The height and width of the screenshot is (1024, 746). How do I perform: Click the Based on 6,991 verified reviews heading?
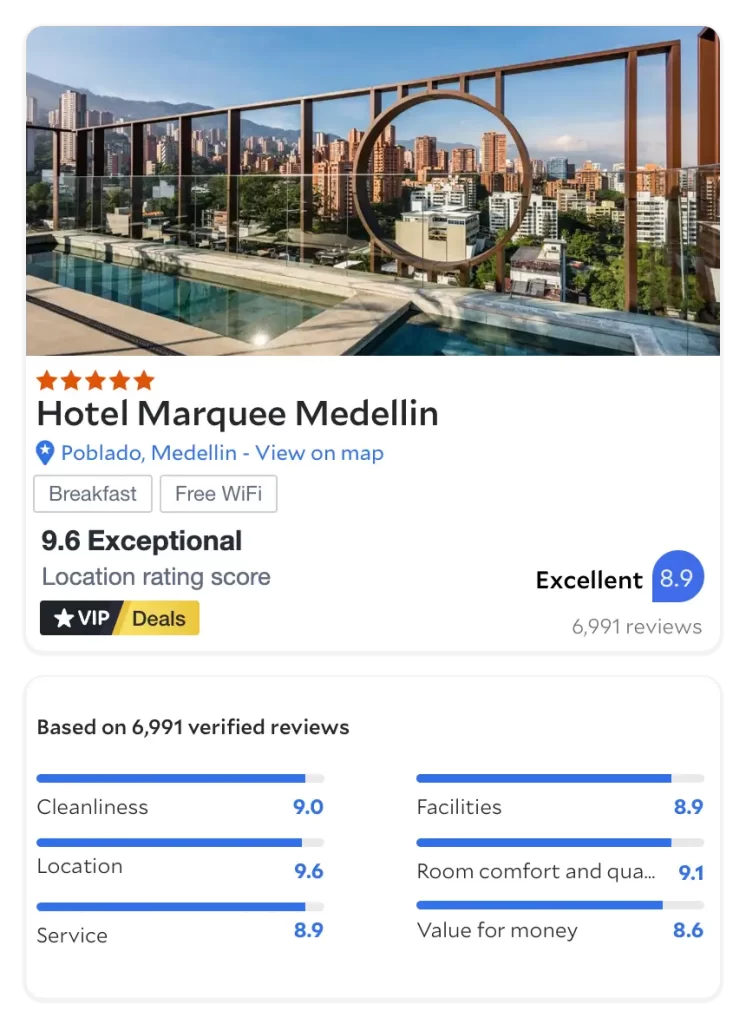tap(193, 728)
